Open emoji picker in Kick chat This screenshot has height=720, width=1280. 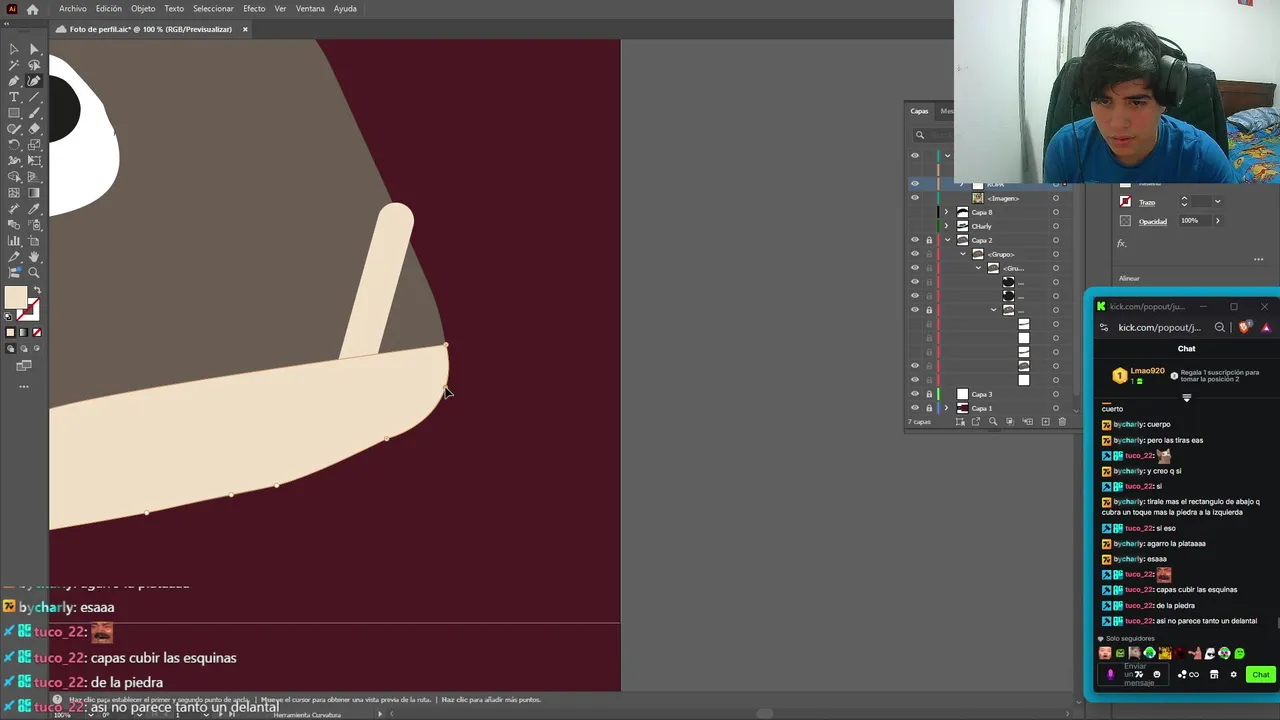click(x=1157, y=675)
